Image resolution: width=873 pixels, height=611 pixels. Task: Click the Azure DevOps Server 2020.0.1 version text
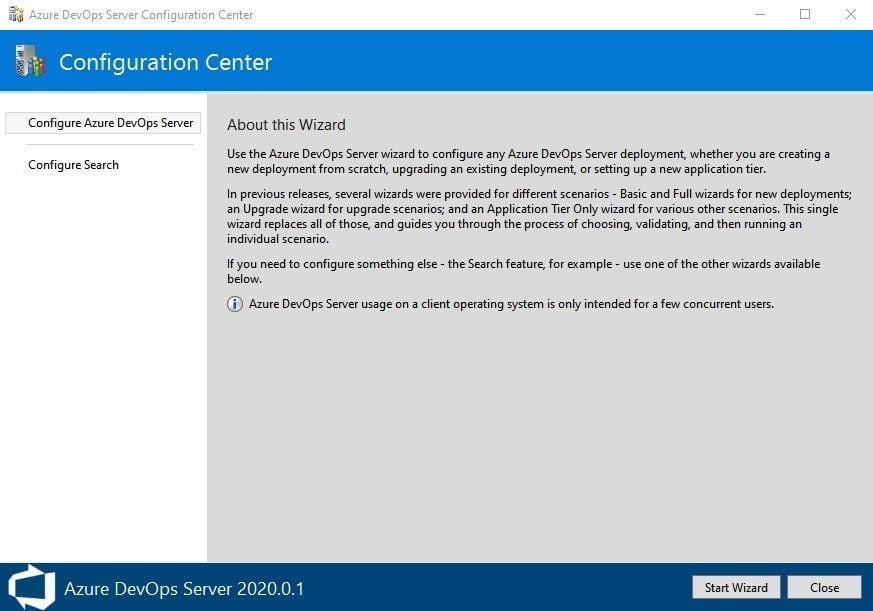point(184,588)
